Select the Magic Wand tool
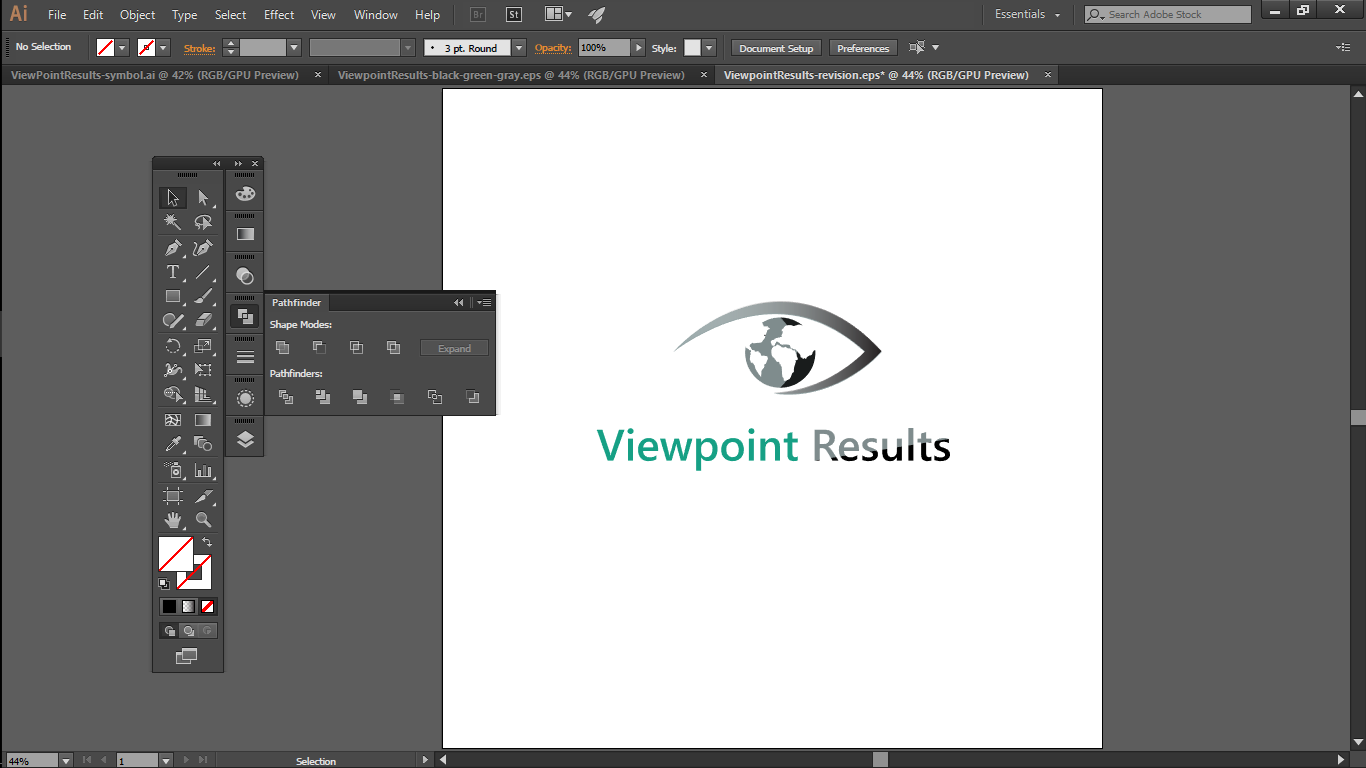Image resolution: width=1366 pixels, height=768 pixels. click(x=172, y=221)
